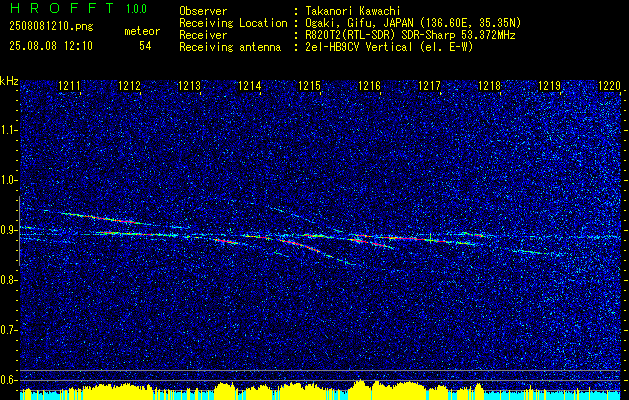Click the 1211 time marker
629x400 pixels.
tap(69, 86)
